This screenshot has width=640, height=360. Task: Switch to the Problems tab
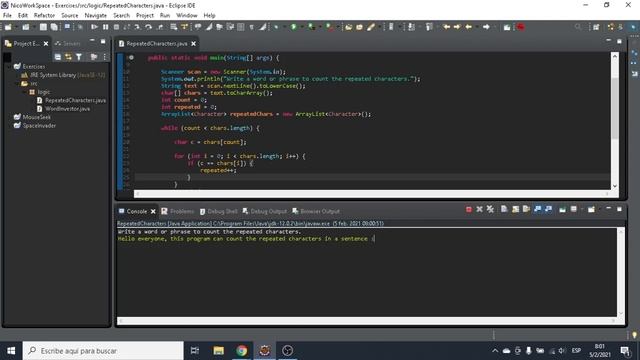(178, 211)
